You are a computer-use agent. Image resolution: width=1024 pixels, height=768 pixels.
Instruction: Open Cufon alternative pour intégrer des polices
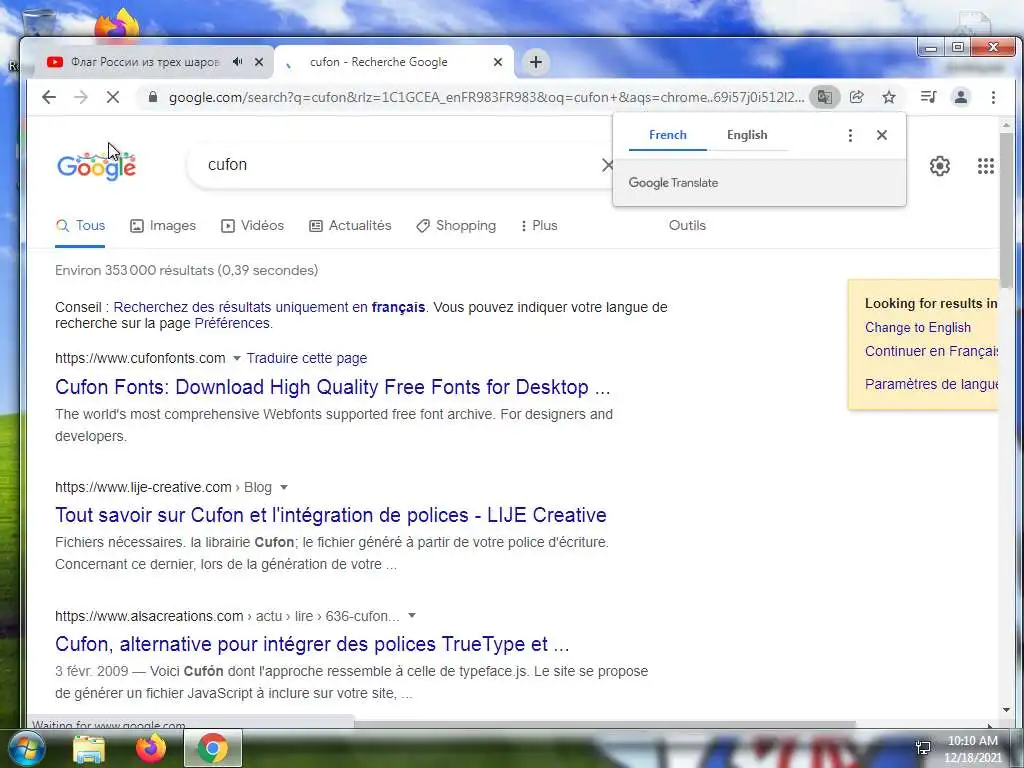pos(312,644)
